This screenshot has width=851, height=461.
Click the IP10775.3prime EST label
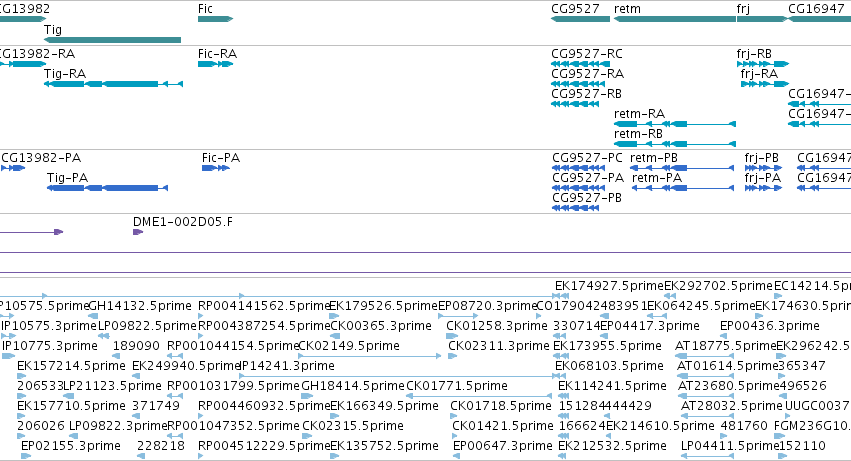click(50, 346)
